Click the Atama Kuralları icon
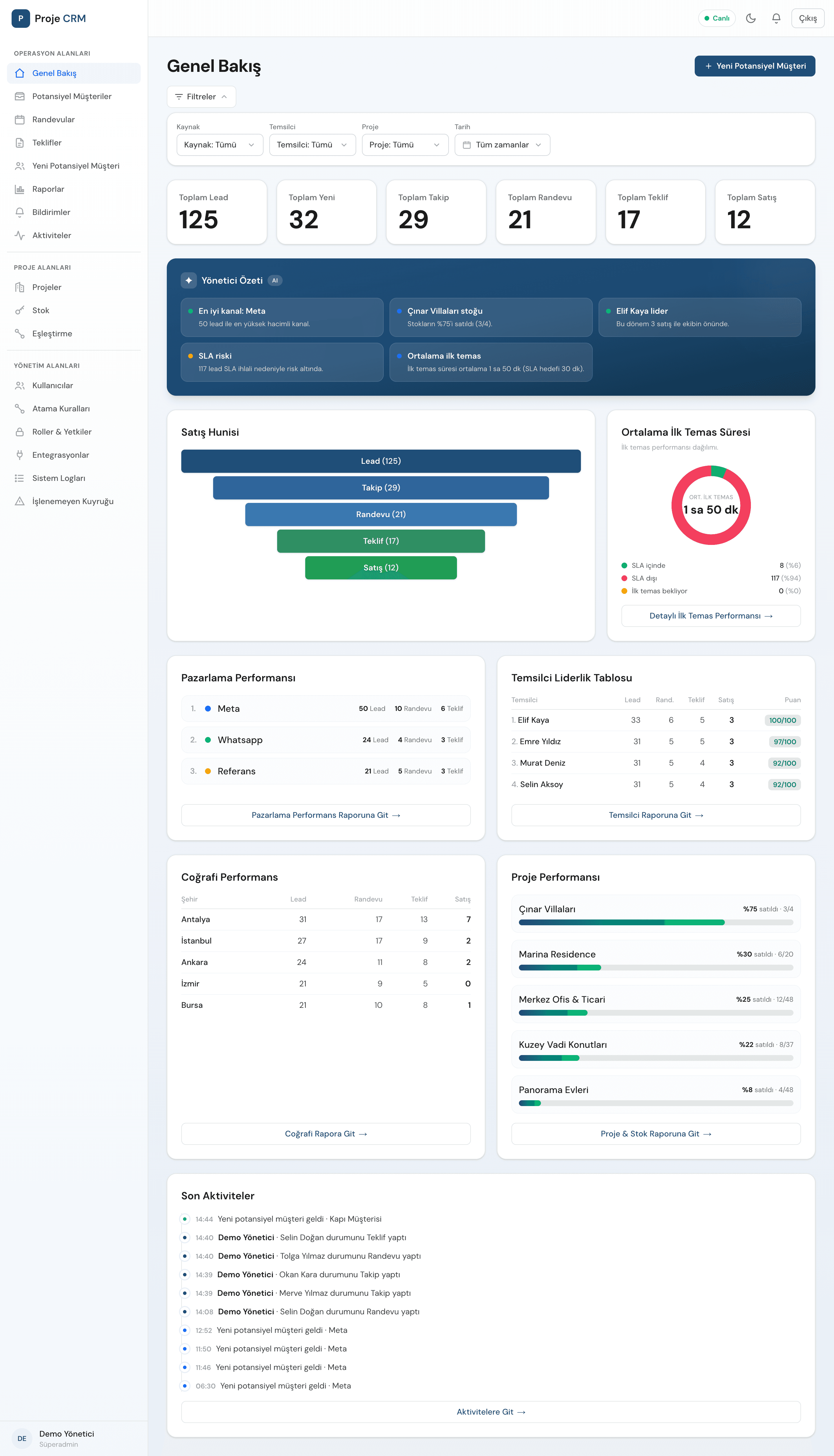 click(x=19, y=408)
